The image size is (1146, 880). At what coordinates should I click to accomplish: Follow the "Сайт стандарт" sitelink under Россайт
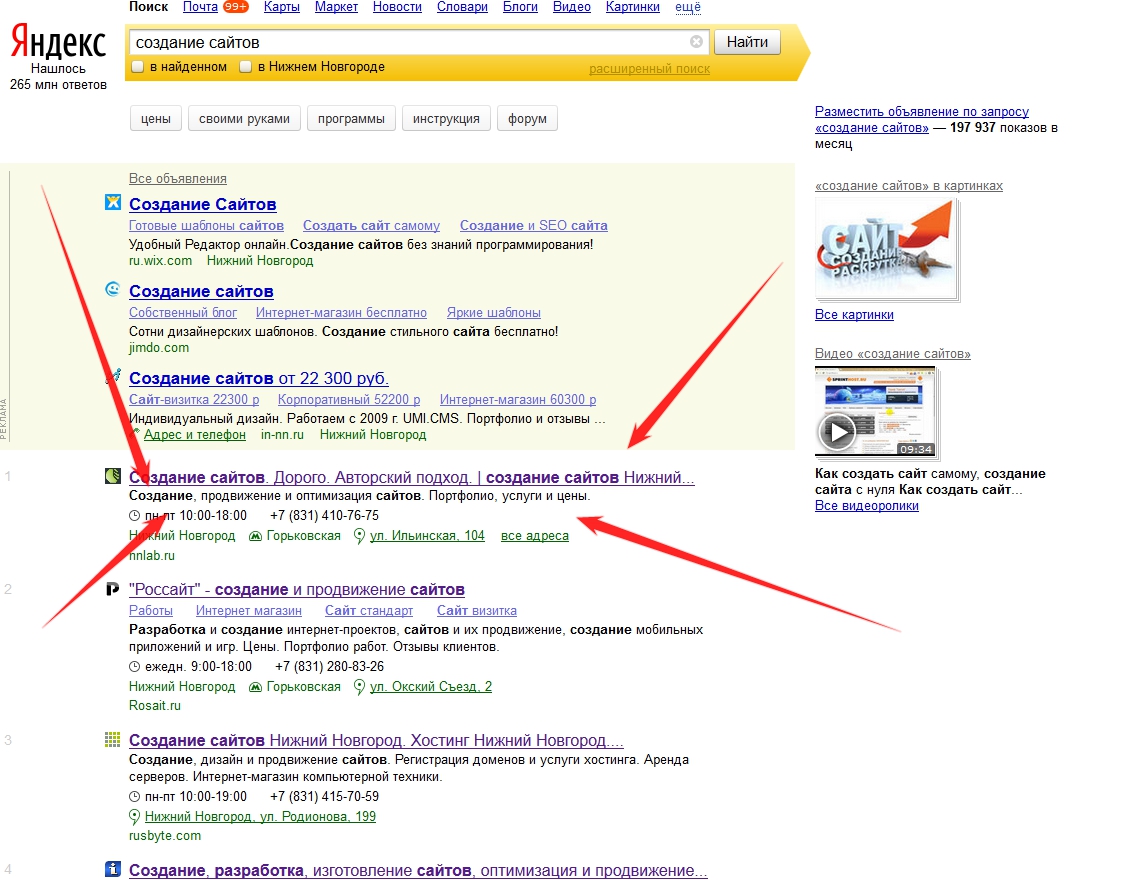click(x=369, y=611)
